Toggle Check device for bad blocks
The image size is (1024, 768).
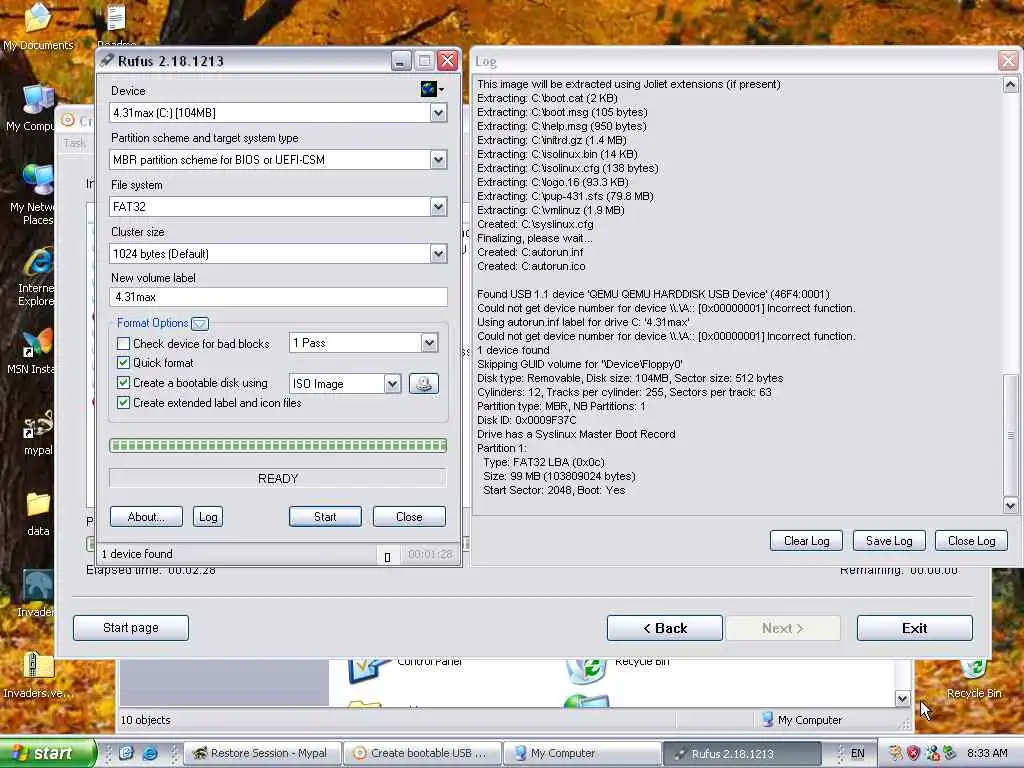pyautogui.click(x=123, y=344)
